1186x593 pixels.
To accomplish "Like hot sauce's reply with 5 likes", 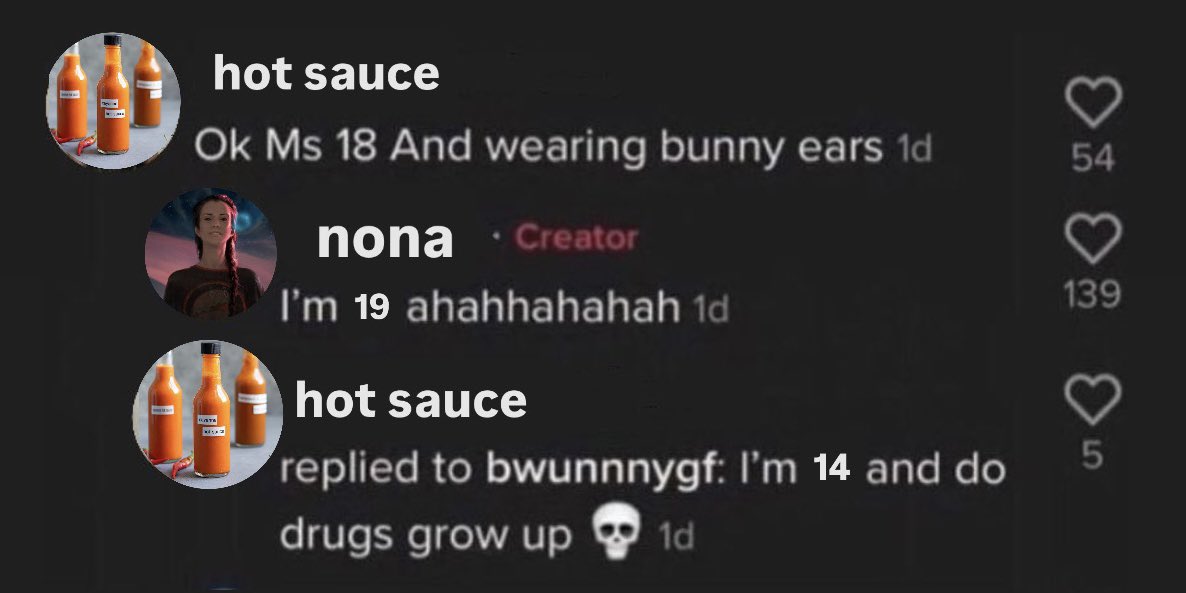I will click(x=1093, y=399).
